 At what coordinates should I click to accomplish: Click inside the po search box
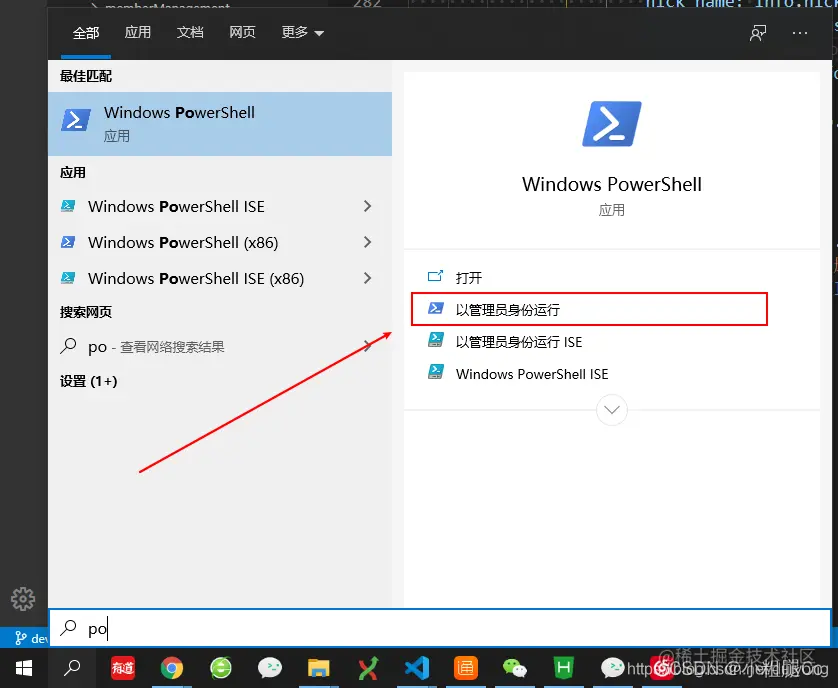[x=440, y=628]
